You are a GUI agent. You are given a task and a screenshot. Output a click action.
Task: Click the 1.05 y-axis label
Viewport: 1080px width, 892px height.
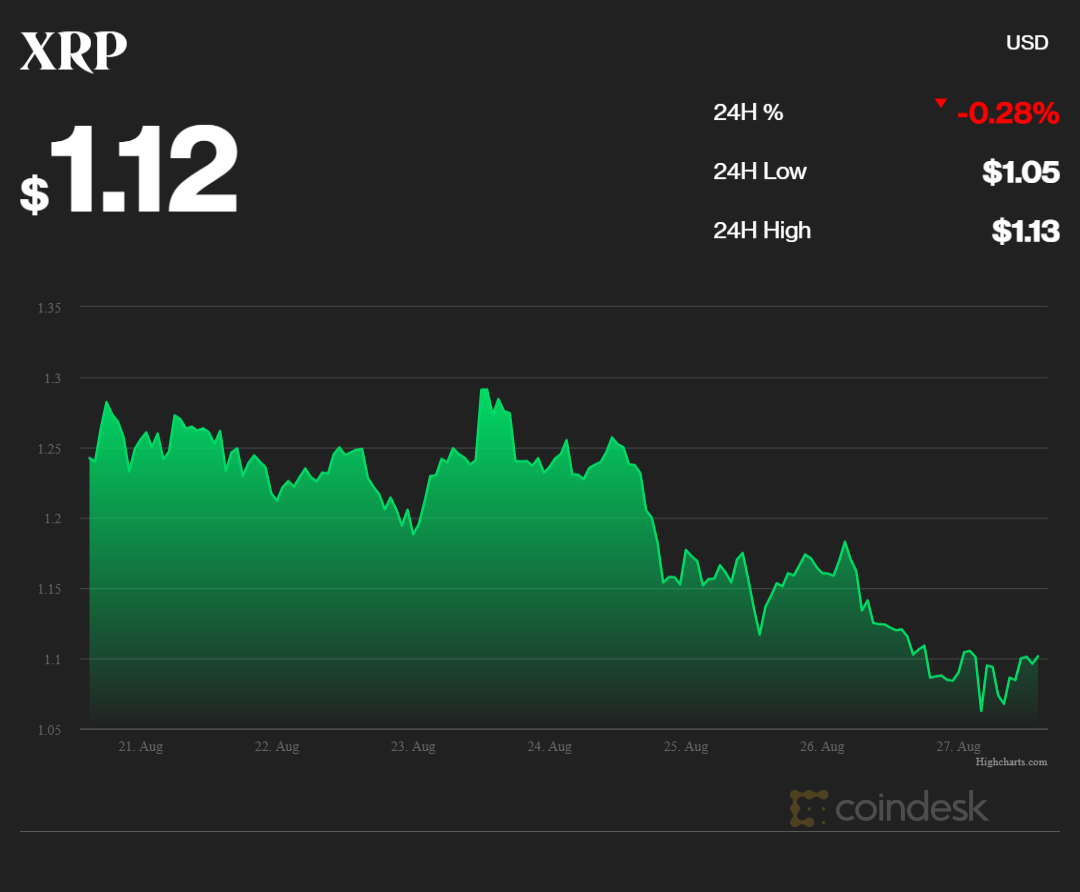coord(49,730)
